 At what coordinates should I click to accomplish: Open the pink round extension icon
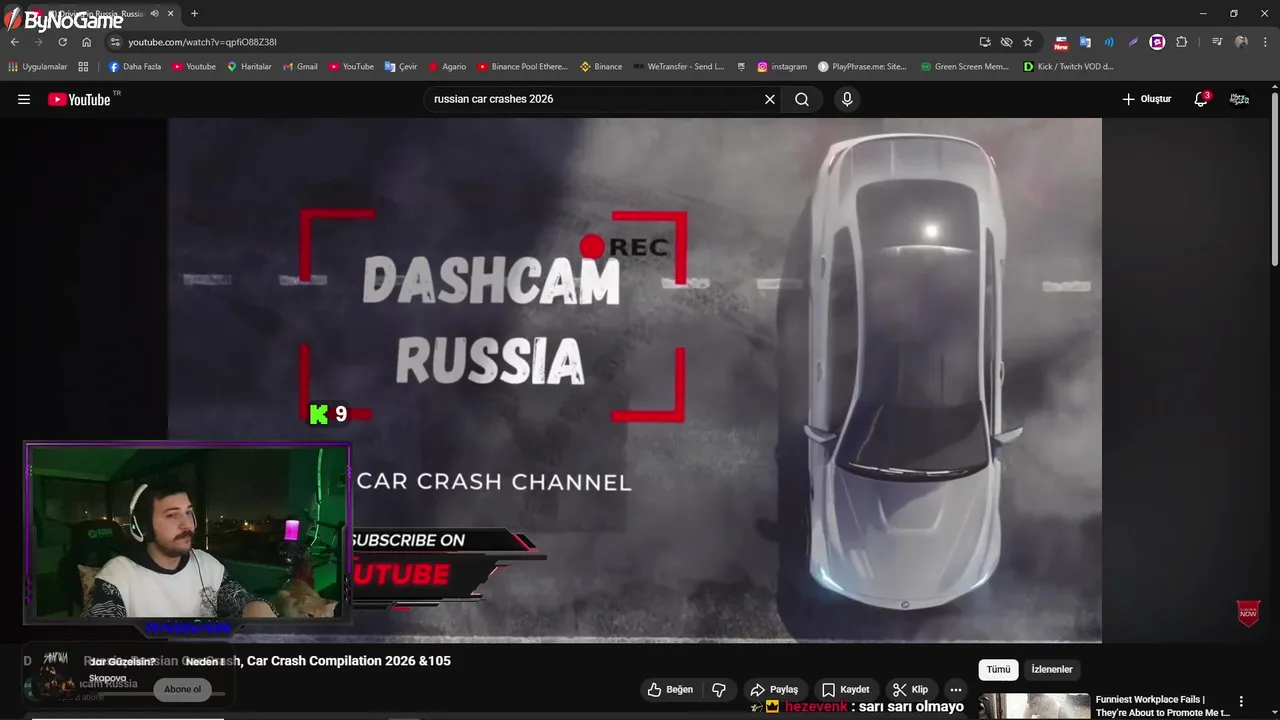tap(1157, 42)
